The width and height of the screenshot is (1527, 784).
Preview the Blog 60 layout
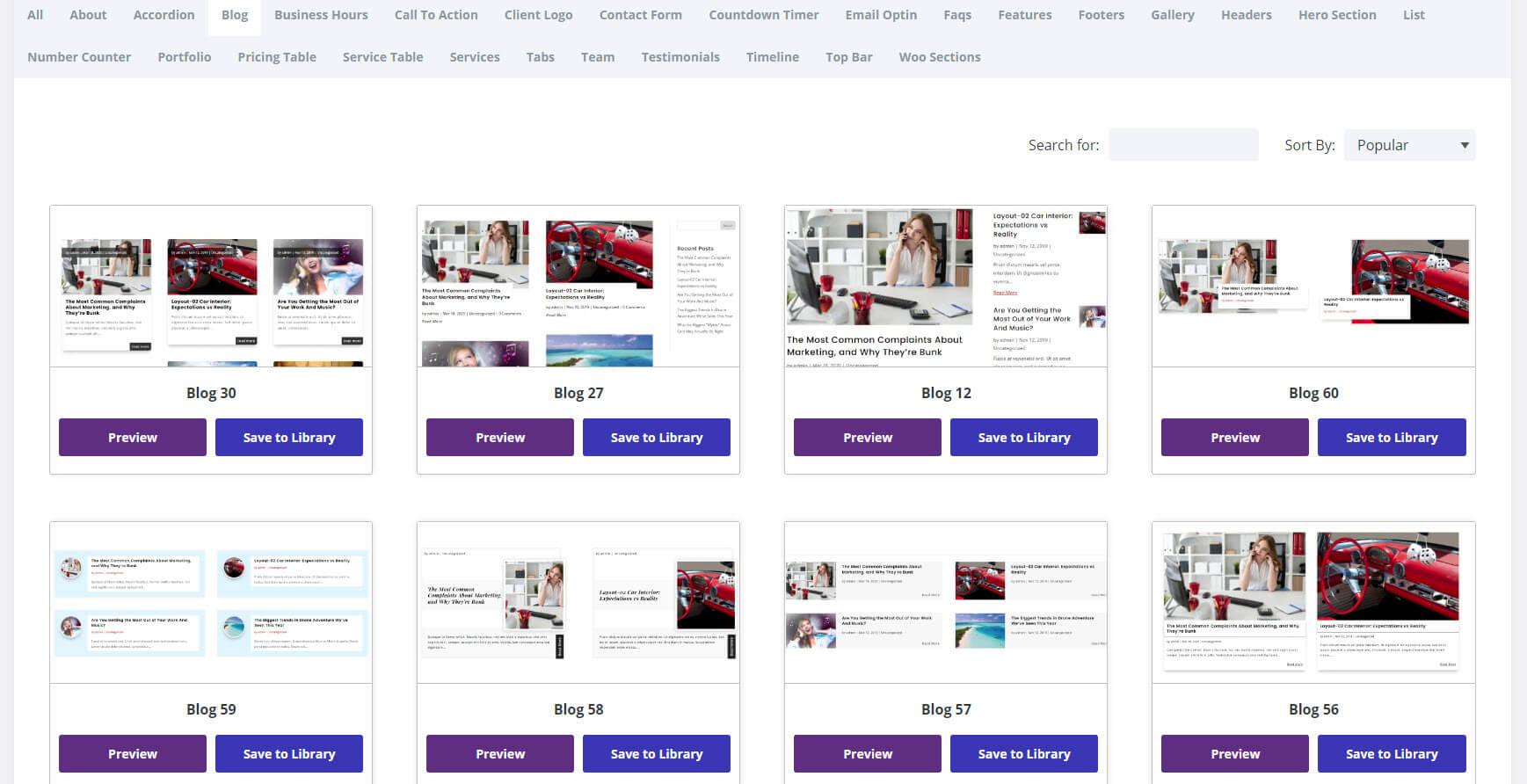click(x=1235, y=438)
